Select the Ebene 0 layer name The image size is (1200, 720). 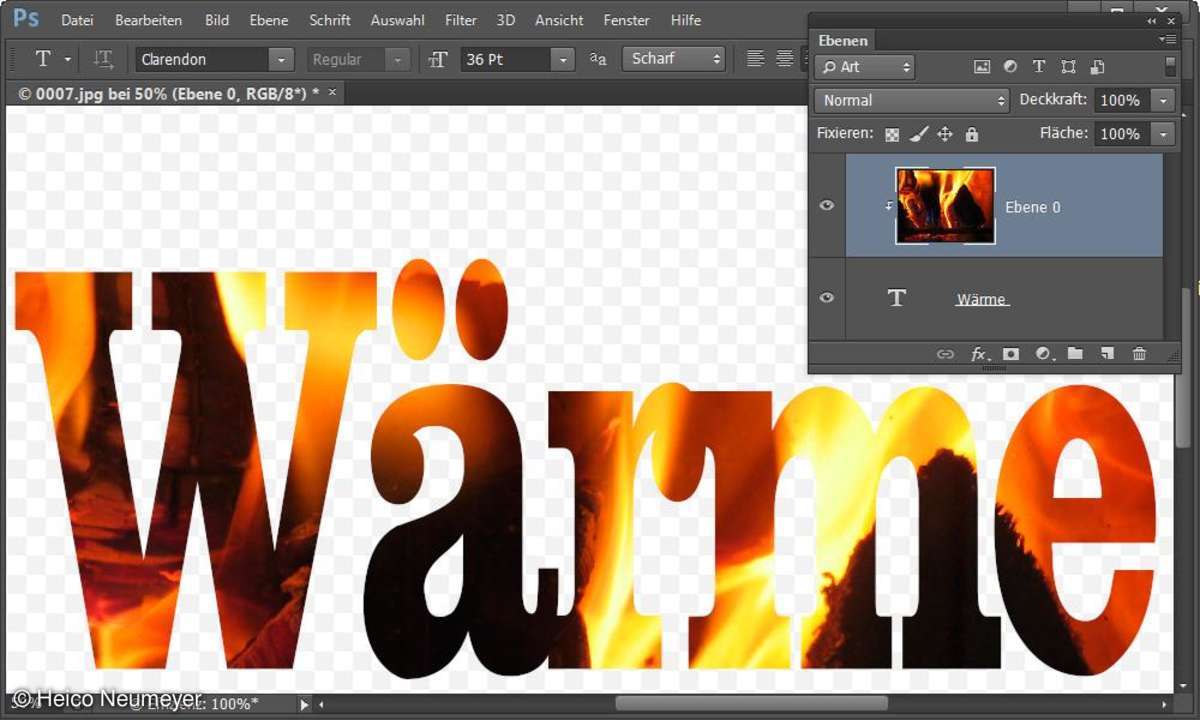(x=1033, y=207)
